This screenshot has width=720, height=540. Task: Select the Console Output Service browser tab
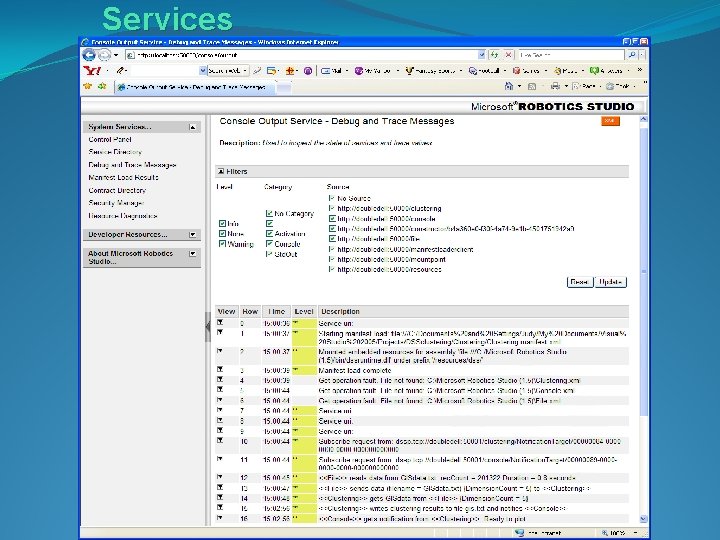195,87
